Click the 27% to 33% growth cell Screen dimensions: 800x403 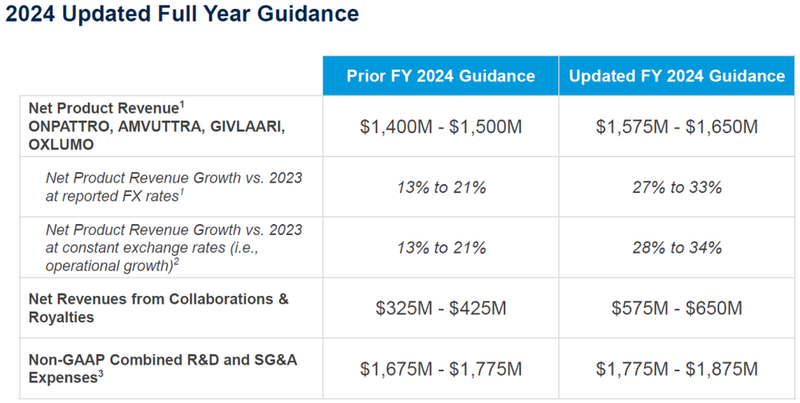coord(677,187)
